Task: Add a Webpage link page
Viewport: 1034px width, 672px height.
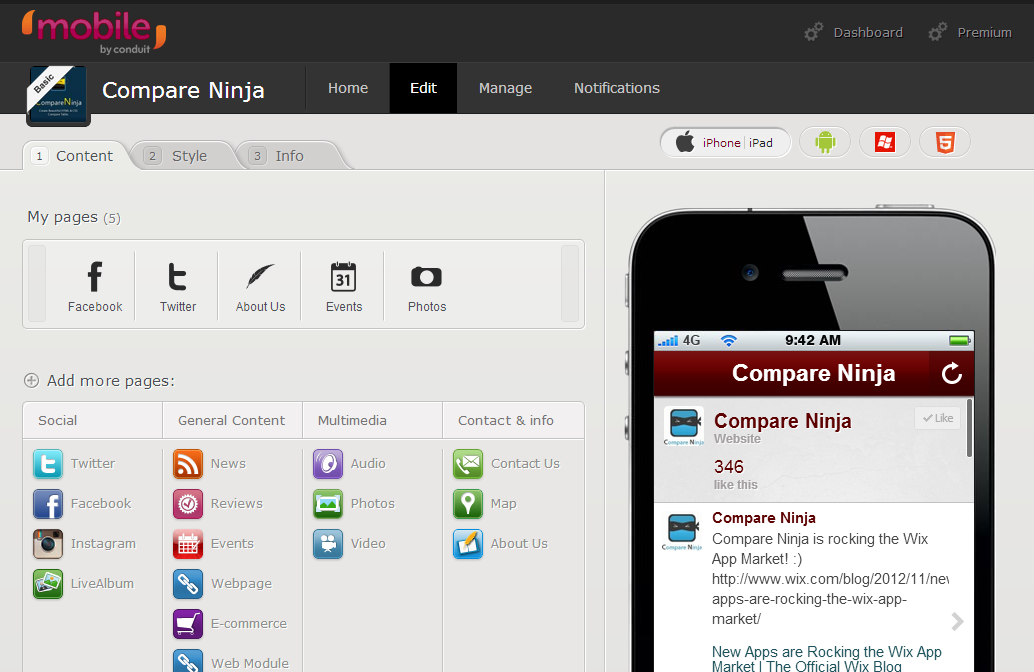Action: tap(222, 584)
